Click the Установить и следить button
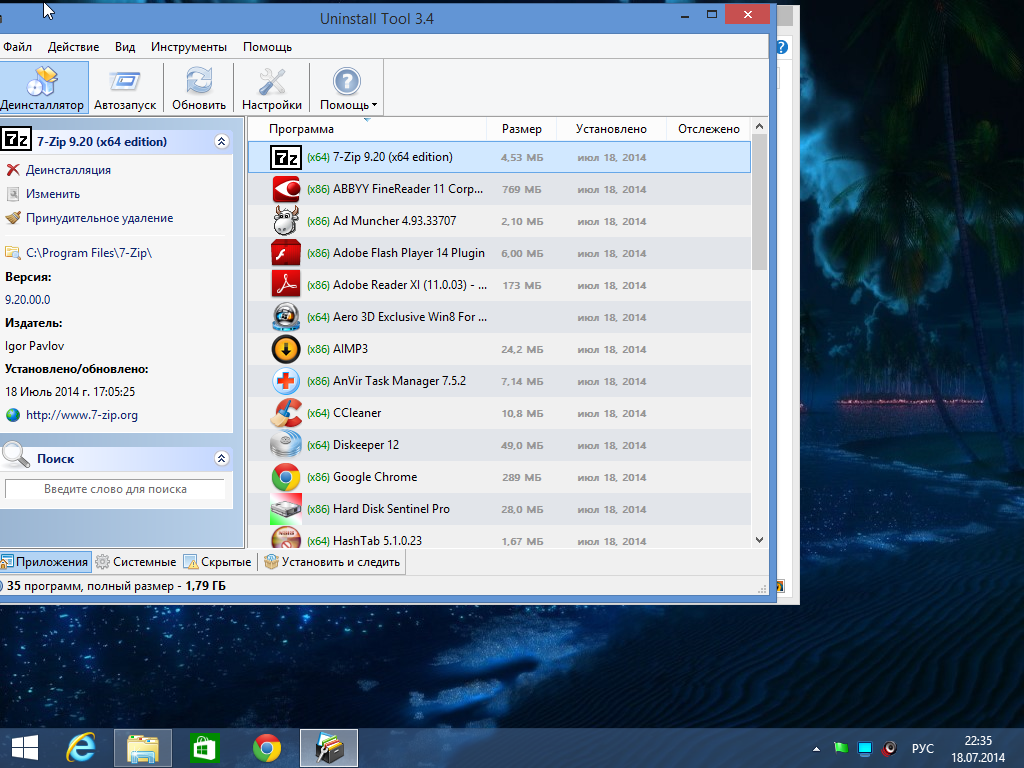 332,562
